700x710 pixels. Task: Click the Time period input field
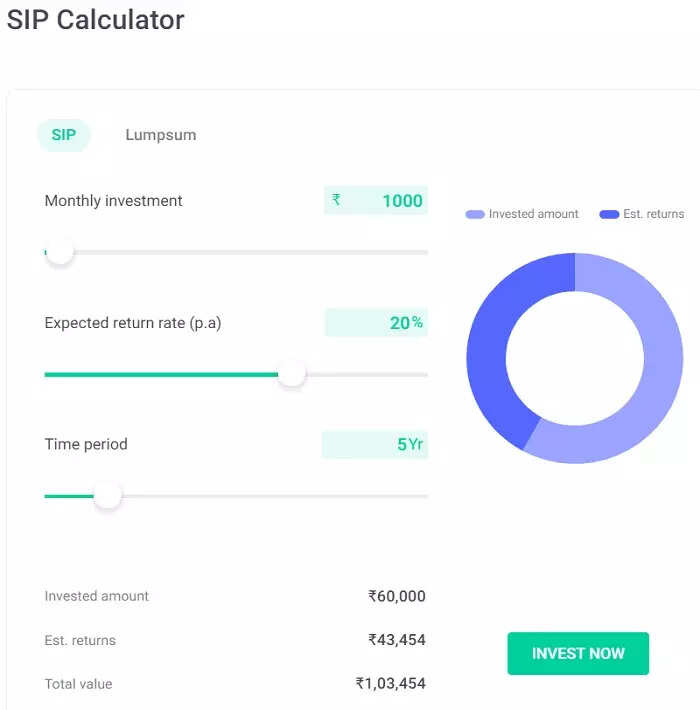click(x=375, y=445)
